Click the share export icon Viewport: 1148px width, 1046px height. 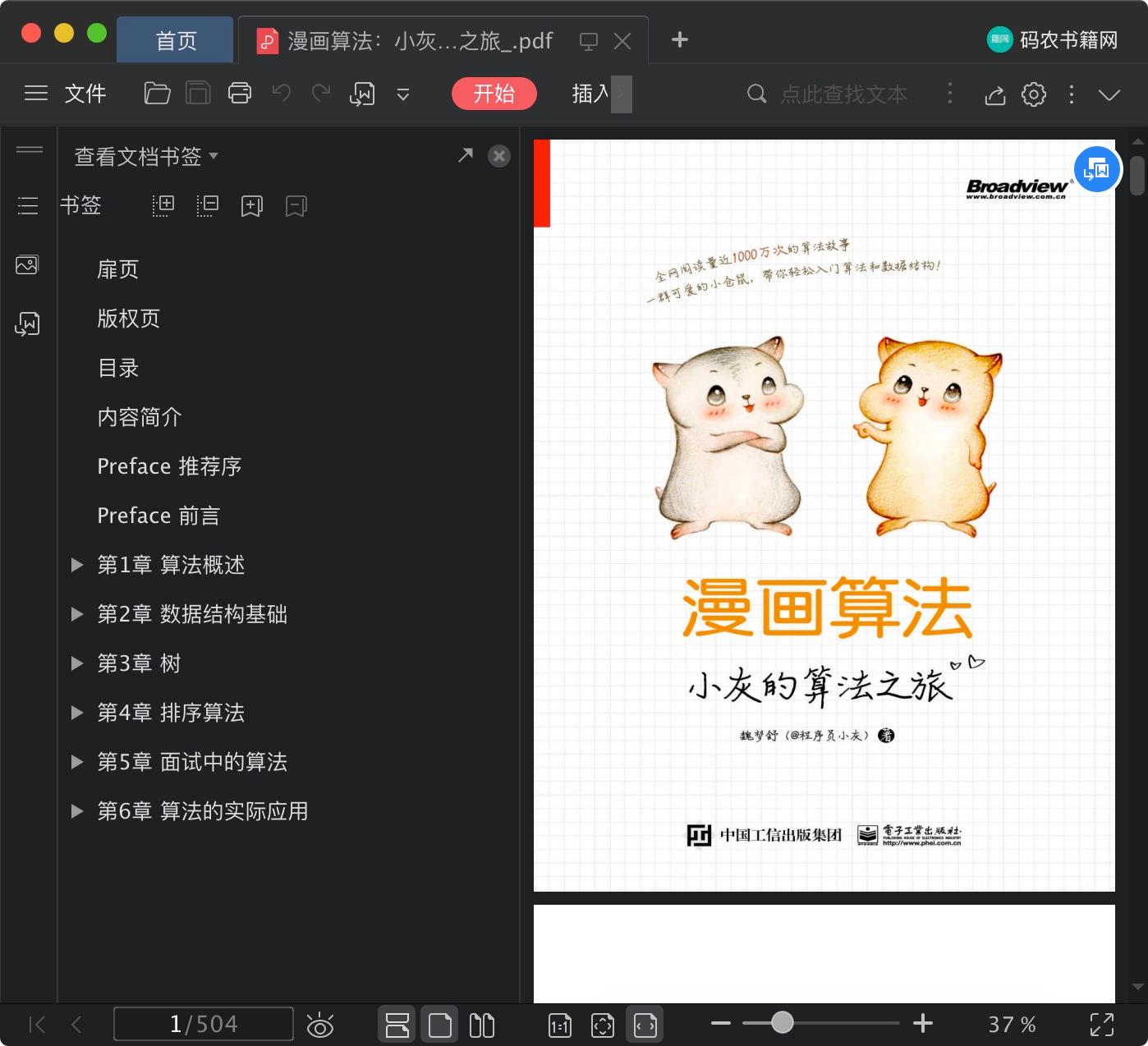995,95
